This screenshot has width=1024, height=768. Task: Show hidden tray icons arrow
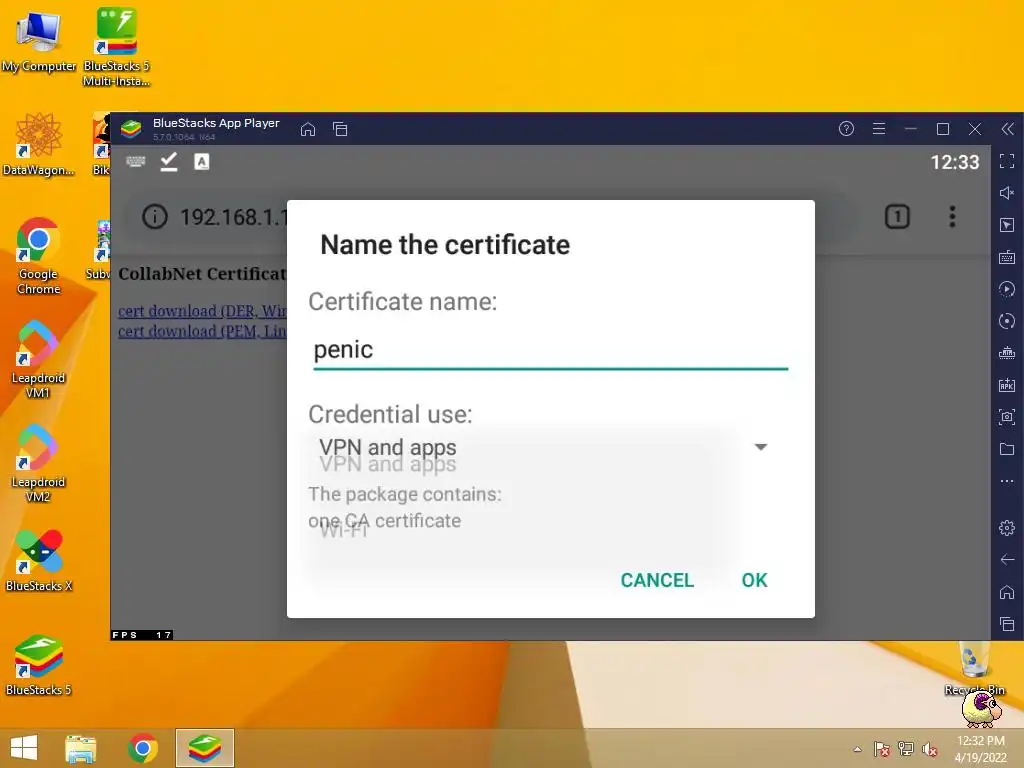point(857,749)
